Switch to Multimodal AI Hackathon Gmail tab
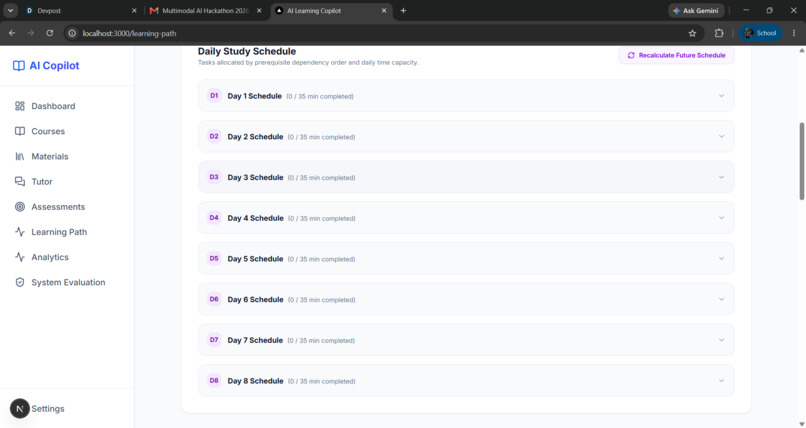 click(x=205, y=10)
